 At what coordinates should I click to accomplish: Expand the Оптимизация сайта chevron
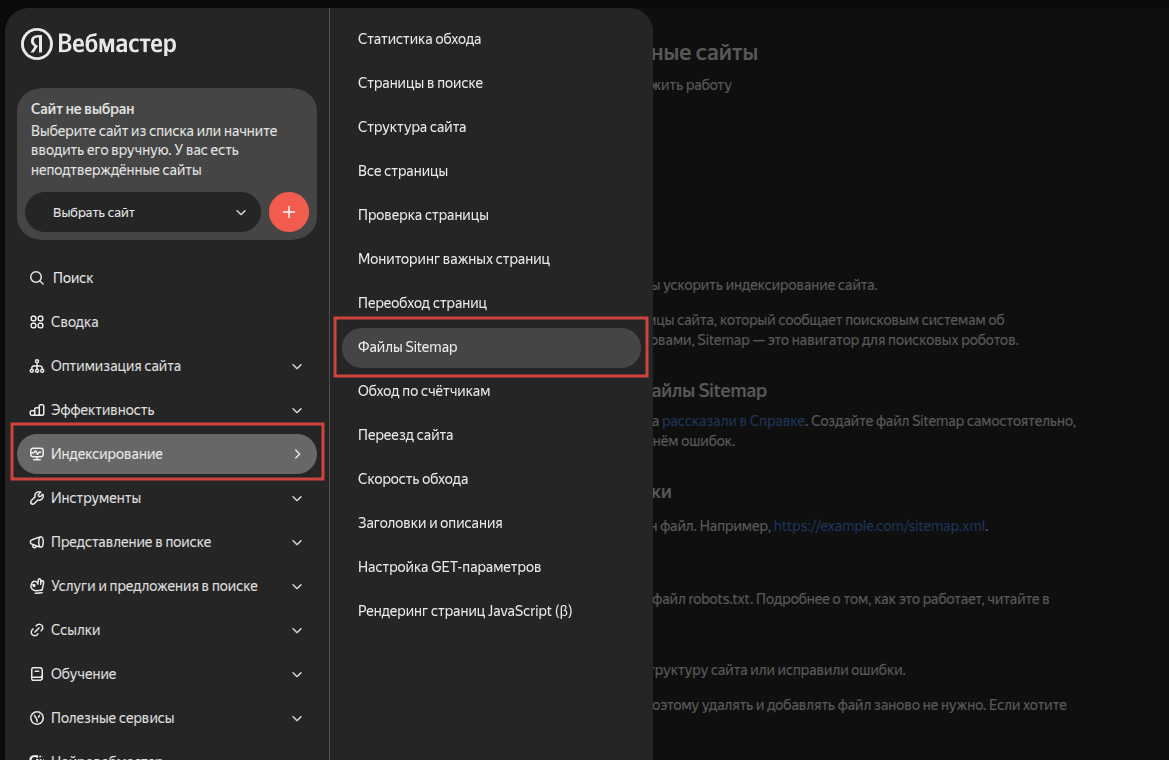tap(297, 366)
